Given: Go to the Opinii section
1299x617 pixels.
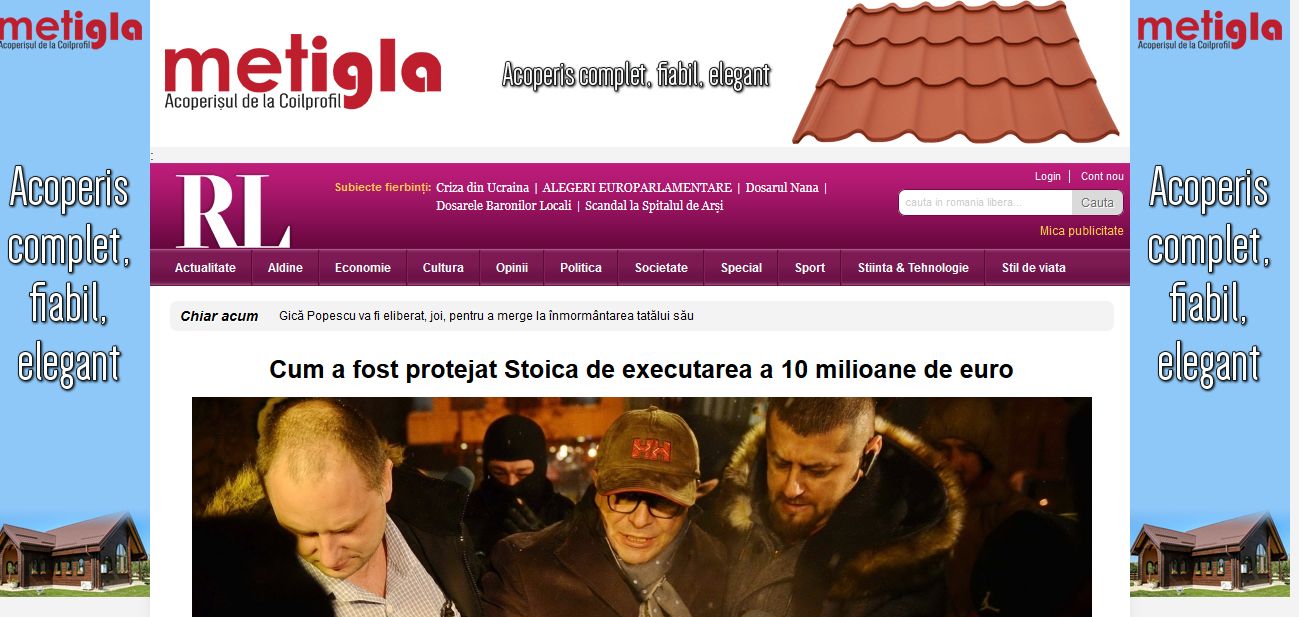Looking at the screenshot, I should (x=512, y=268).
